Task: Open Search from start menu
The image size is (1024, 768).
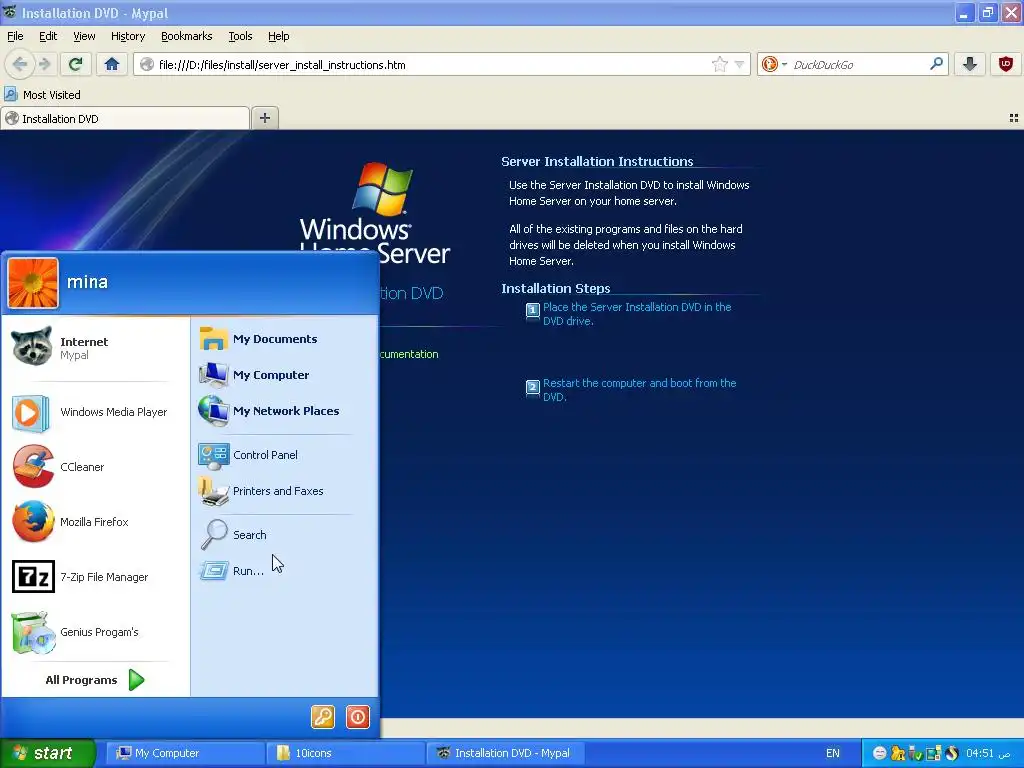Action: click(285, 535)
